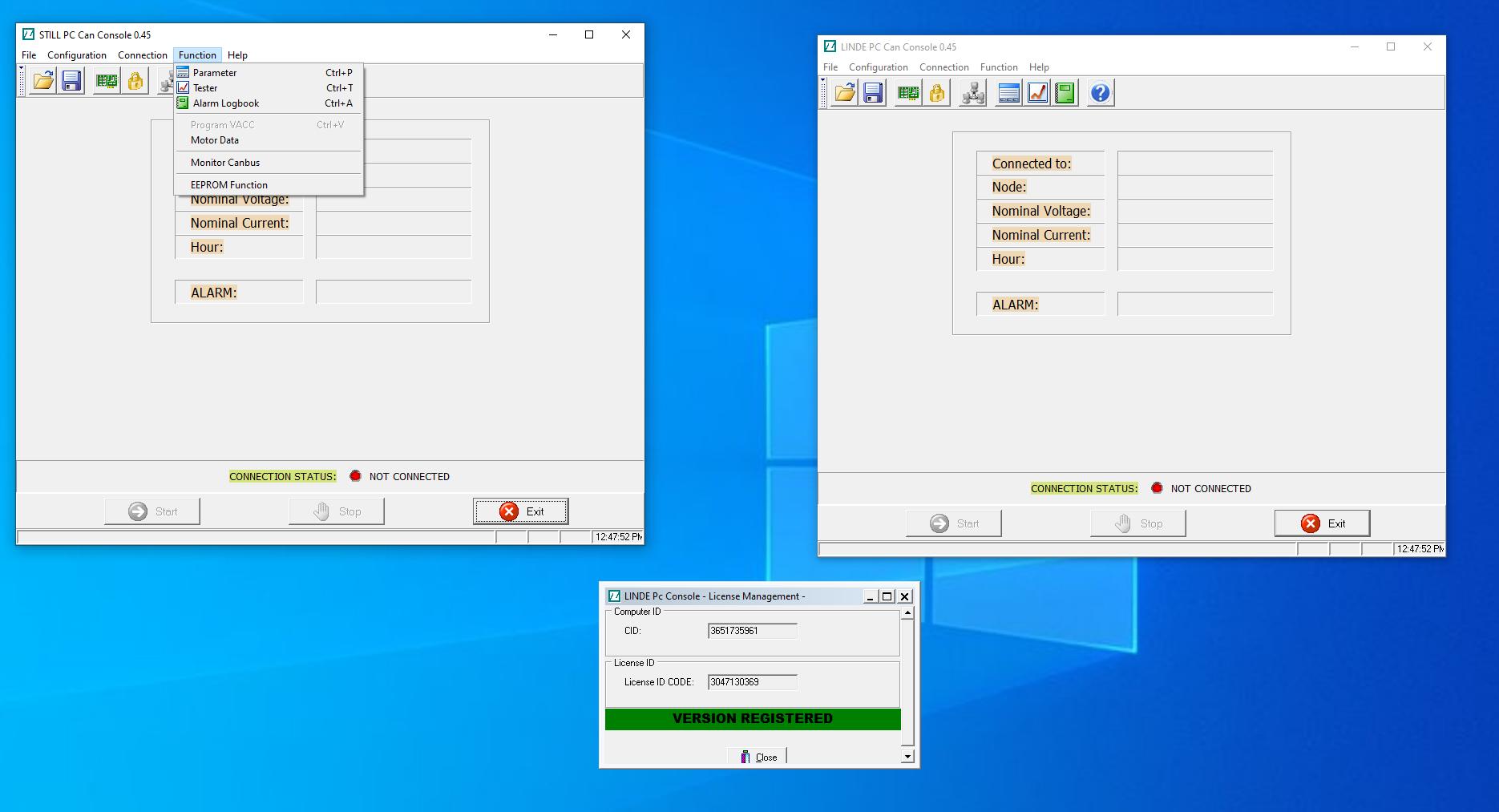Open Alarm Logbook menu entry
The image size is (1499, 812).
tap(269, 103)
